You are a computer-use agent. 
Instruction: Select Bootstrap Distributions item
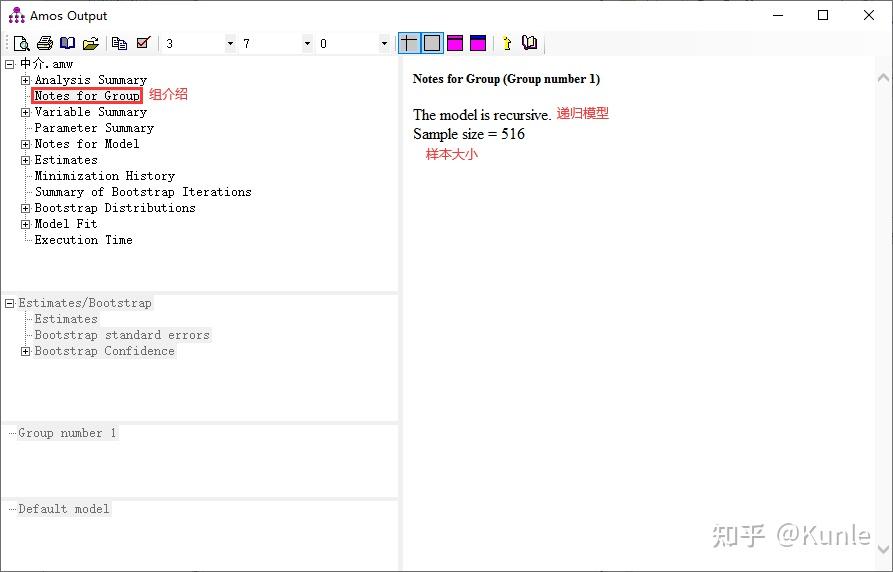(114, 207)
